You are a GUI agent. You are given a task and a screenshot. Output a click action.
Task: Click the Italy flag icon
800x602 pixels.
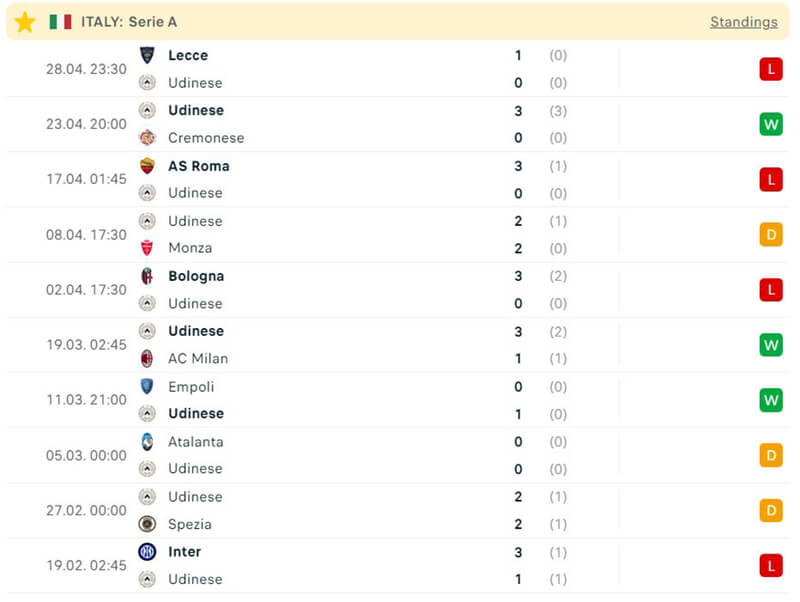pyautogui.click(x=60, y=22)
